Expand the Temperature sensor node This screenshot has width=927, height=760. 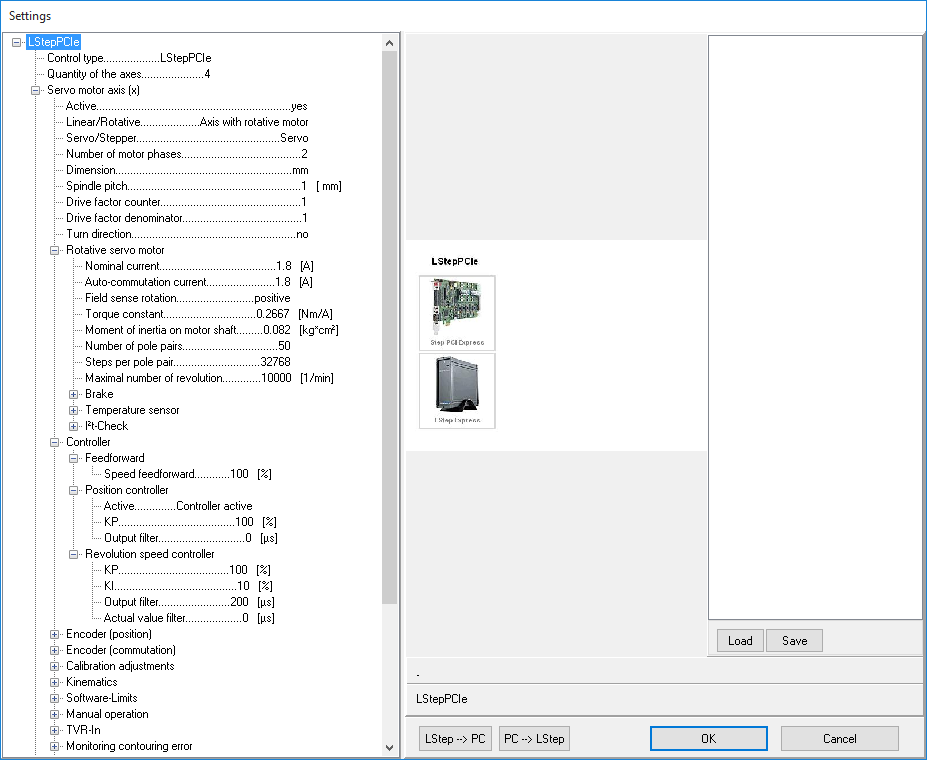click(x=74, y=410)
